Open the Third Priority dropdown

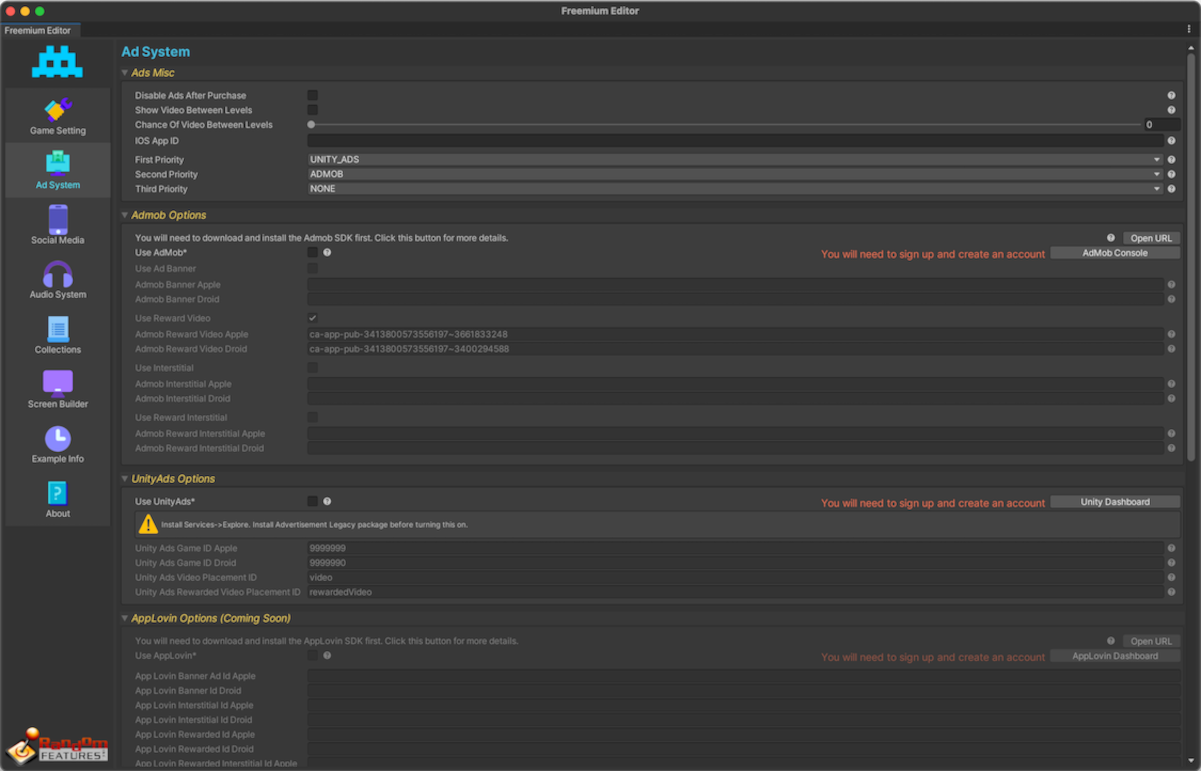click(735, 189)
